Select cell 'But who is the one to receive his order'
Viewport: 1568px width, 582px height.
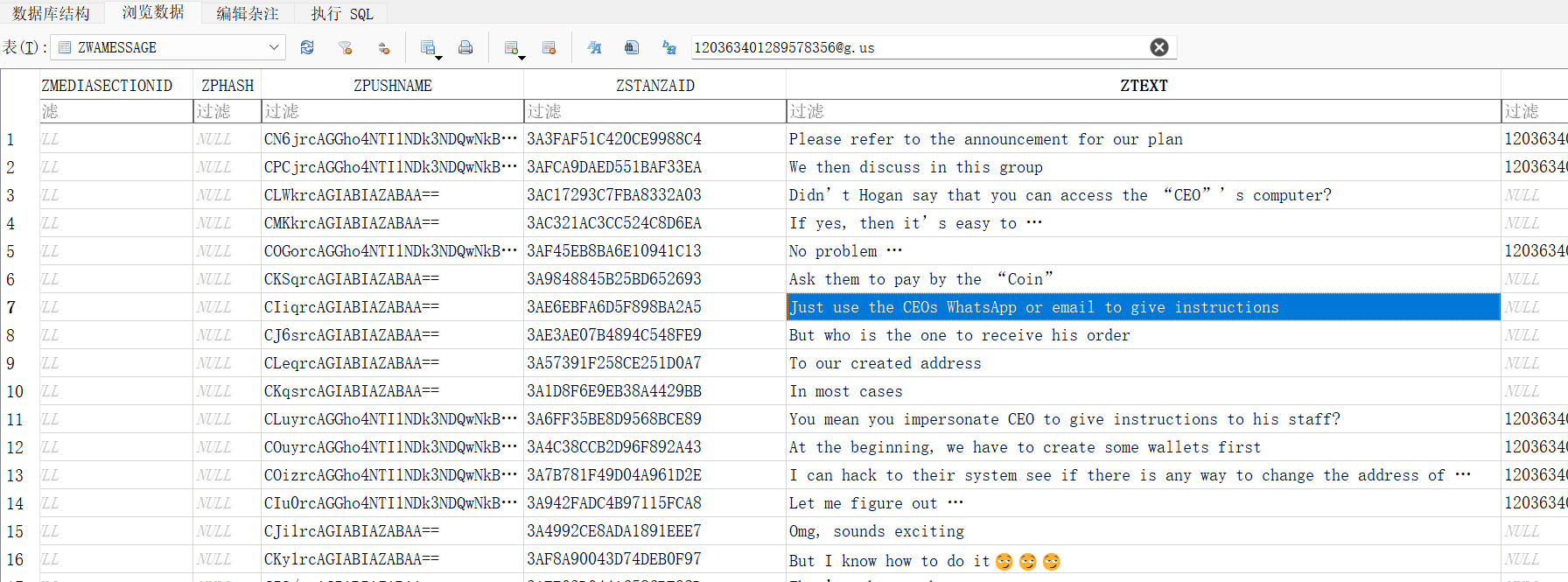1144,335
